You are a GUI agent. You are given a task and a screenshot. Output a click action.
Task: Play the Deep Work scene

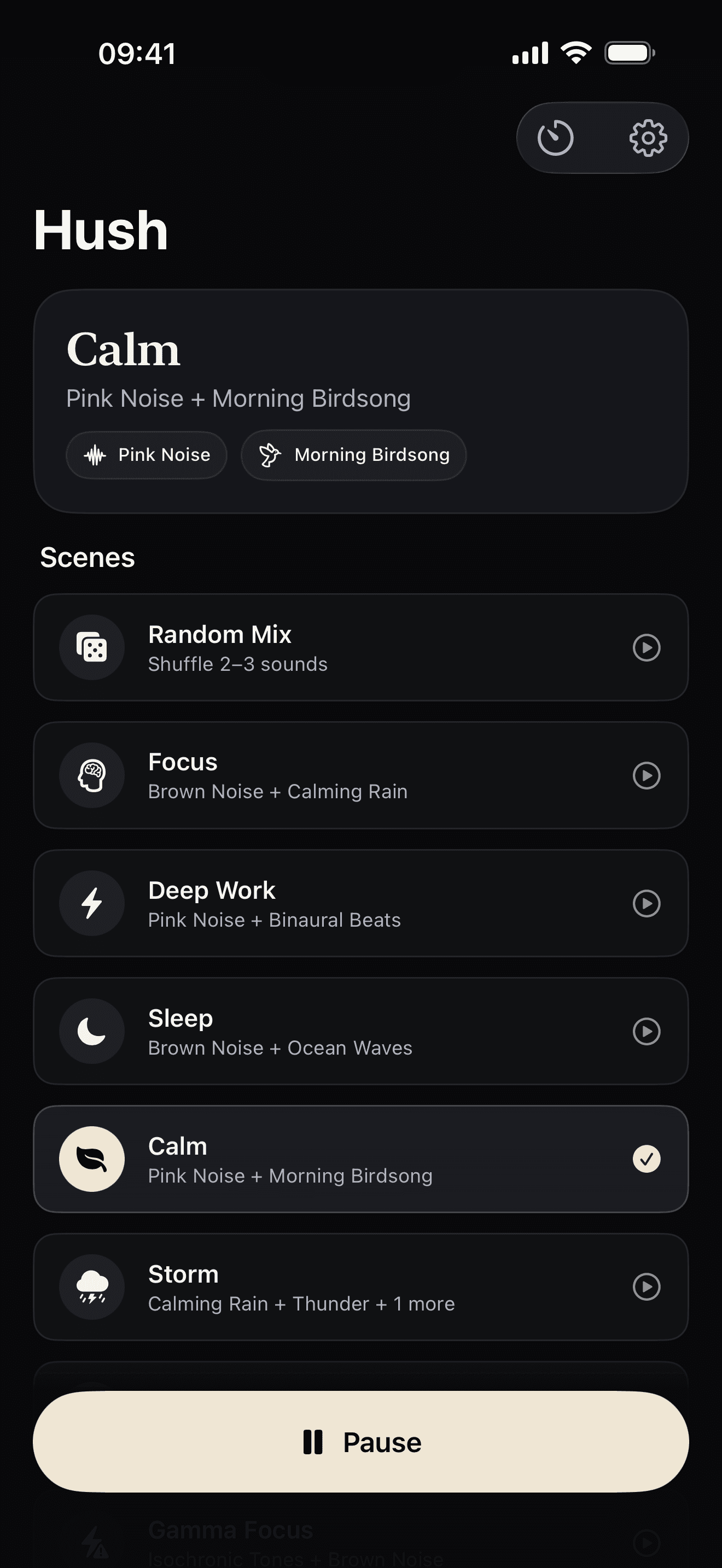click(x=647, y=903)
